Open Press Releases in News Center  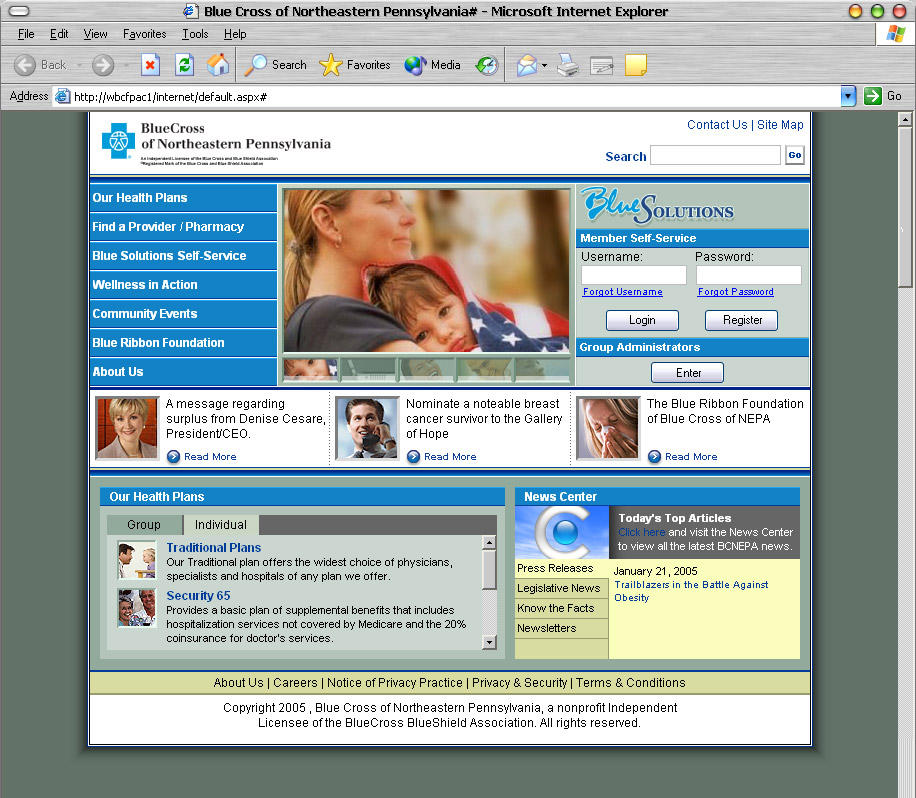(561, 568)
